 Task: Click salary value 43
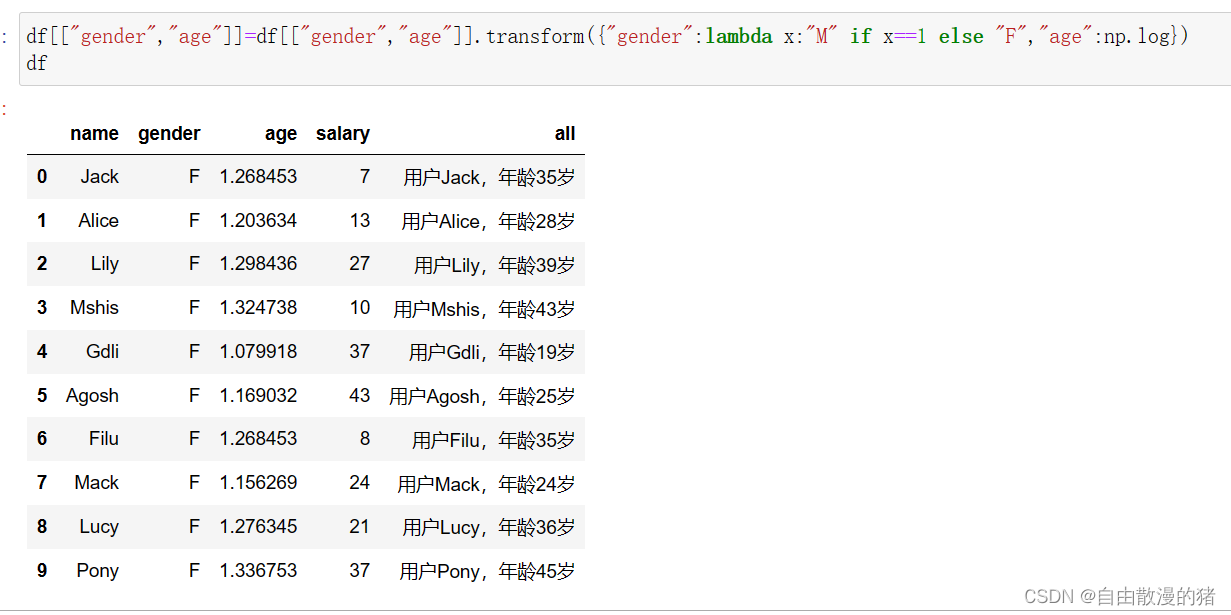[360, 396]
